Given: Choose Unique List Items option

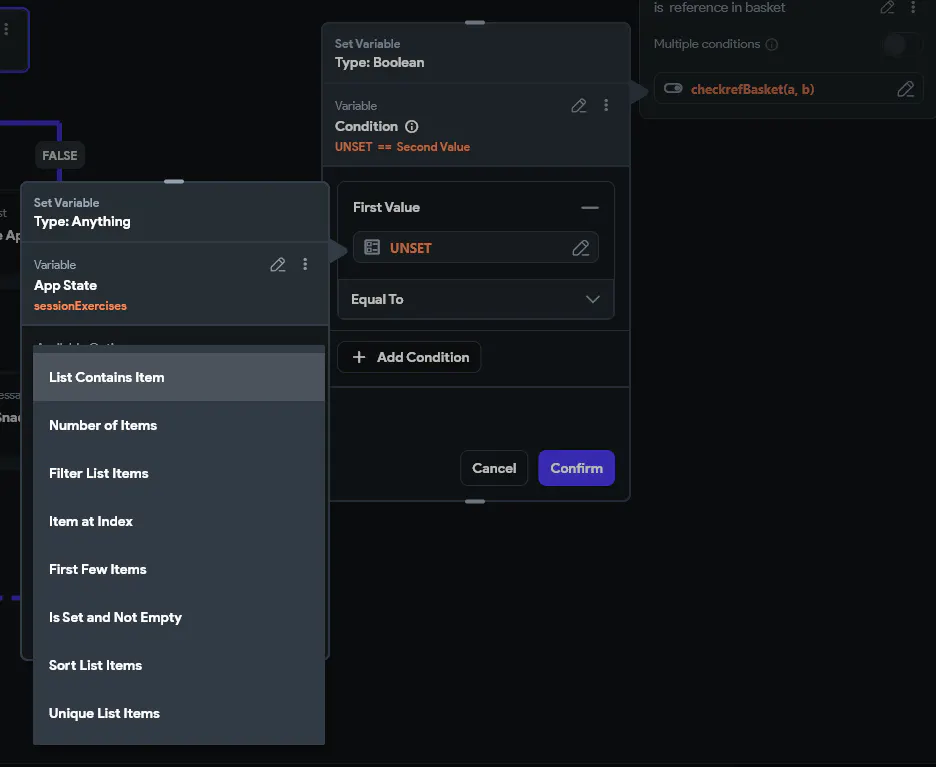Looking at the screenshot, I should 179,714.
